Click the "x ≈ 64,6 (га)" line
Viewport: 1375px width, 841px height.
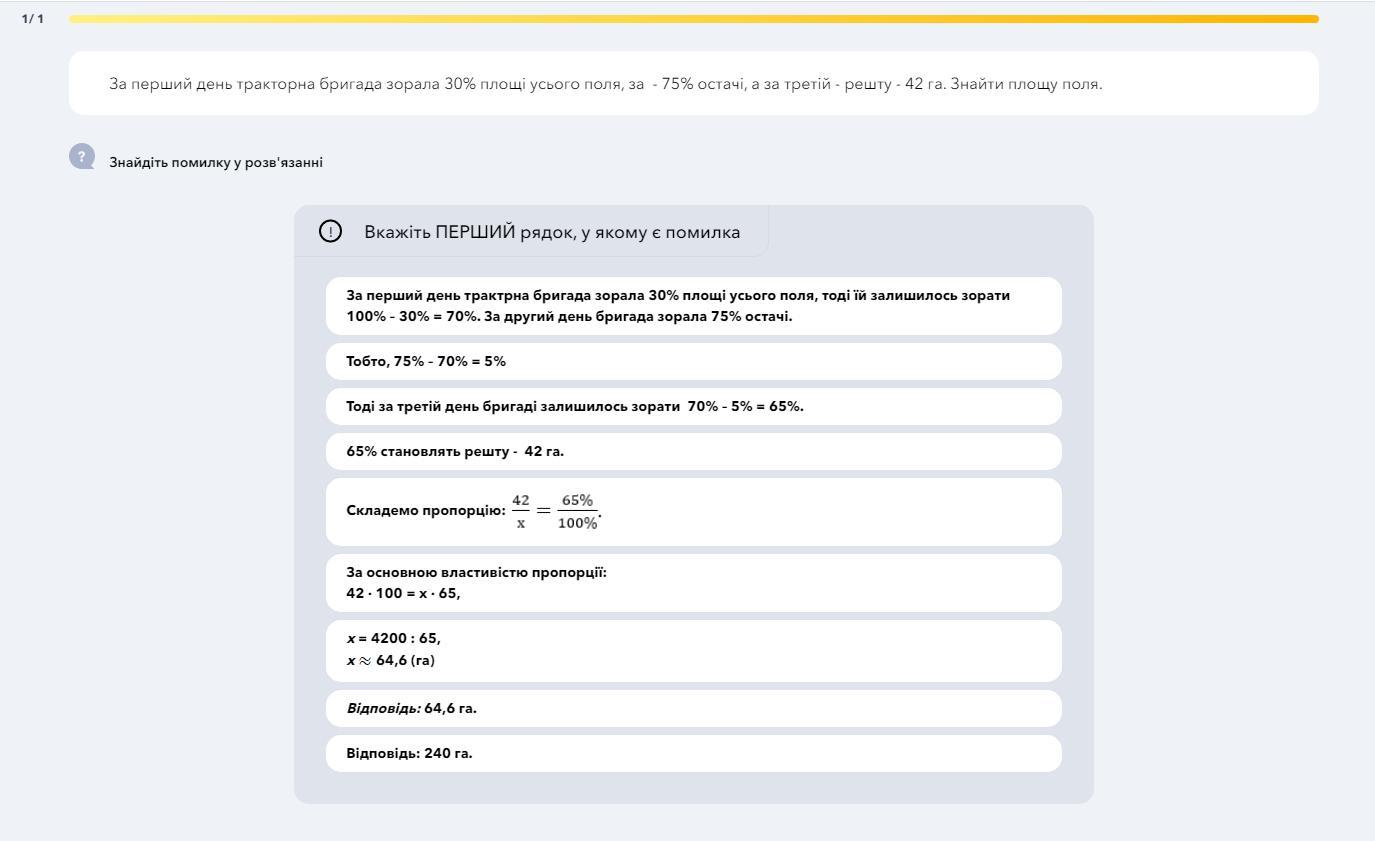391,660
